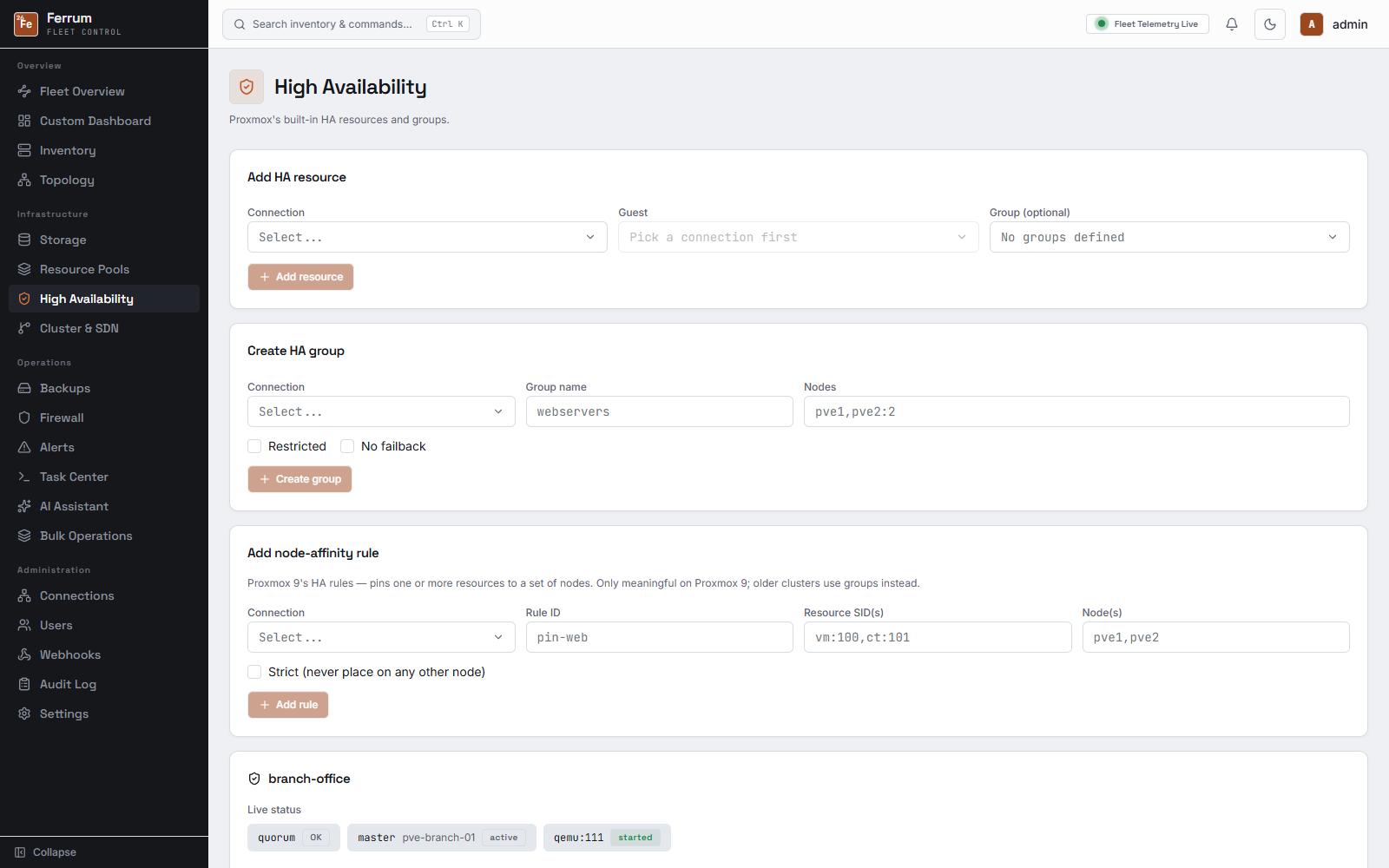Collapse the sidebar
Image resolution: width=1389 pixels, height=868 pixels.
(46, 852)
